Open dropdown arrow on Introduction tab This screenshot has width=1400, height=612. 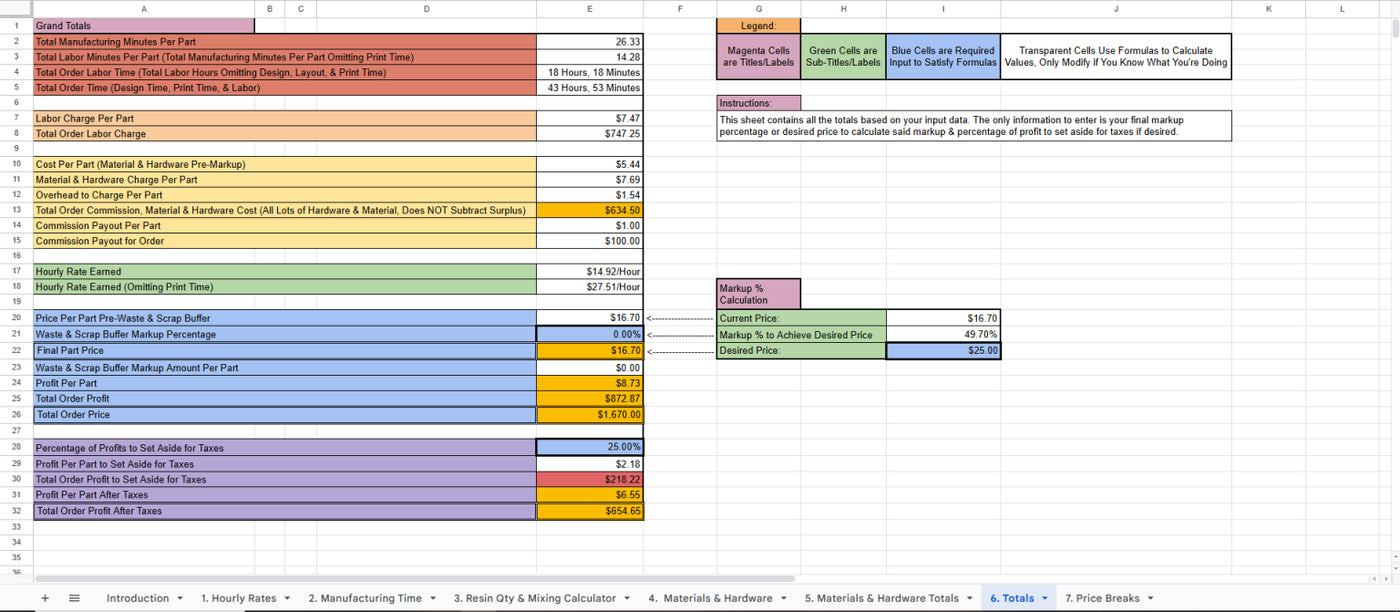[180, 598]
